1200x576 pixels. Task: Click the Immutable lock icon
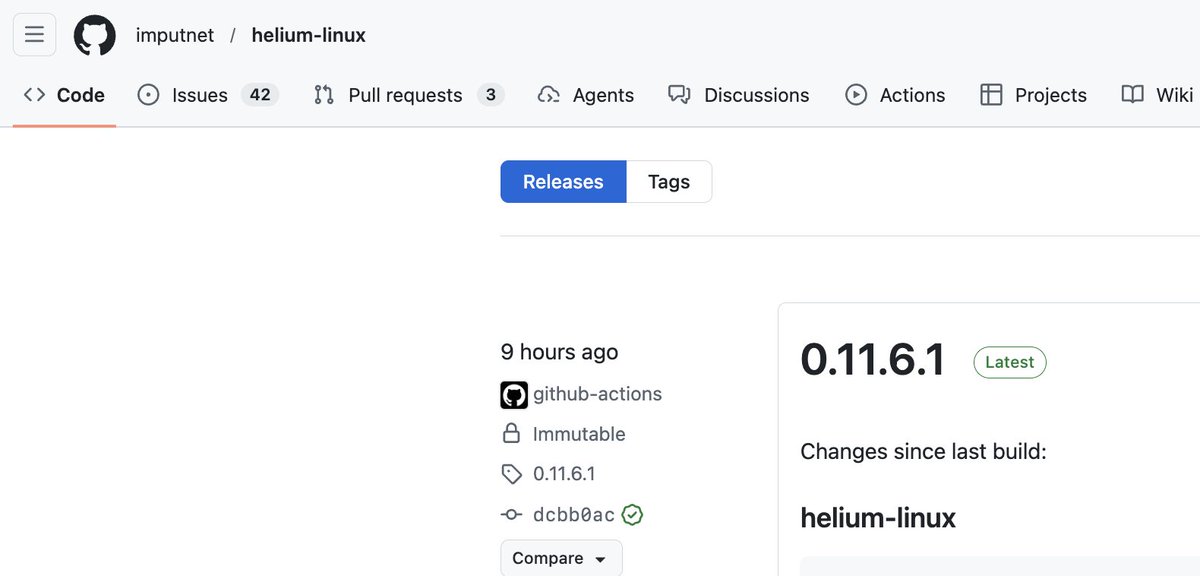tap(511, 434)
